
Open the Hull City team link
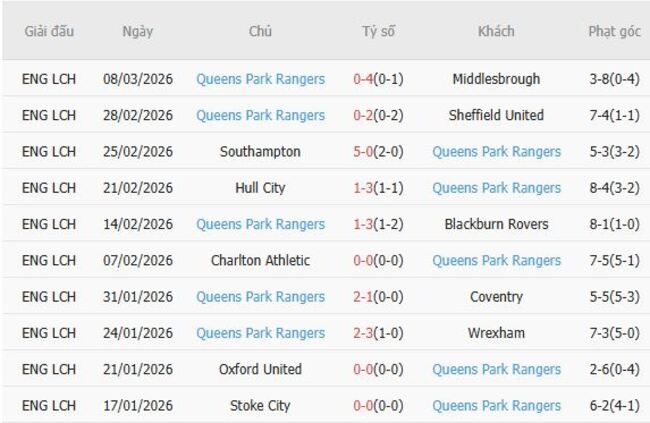[x=261, y=188]
